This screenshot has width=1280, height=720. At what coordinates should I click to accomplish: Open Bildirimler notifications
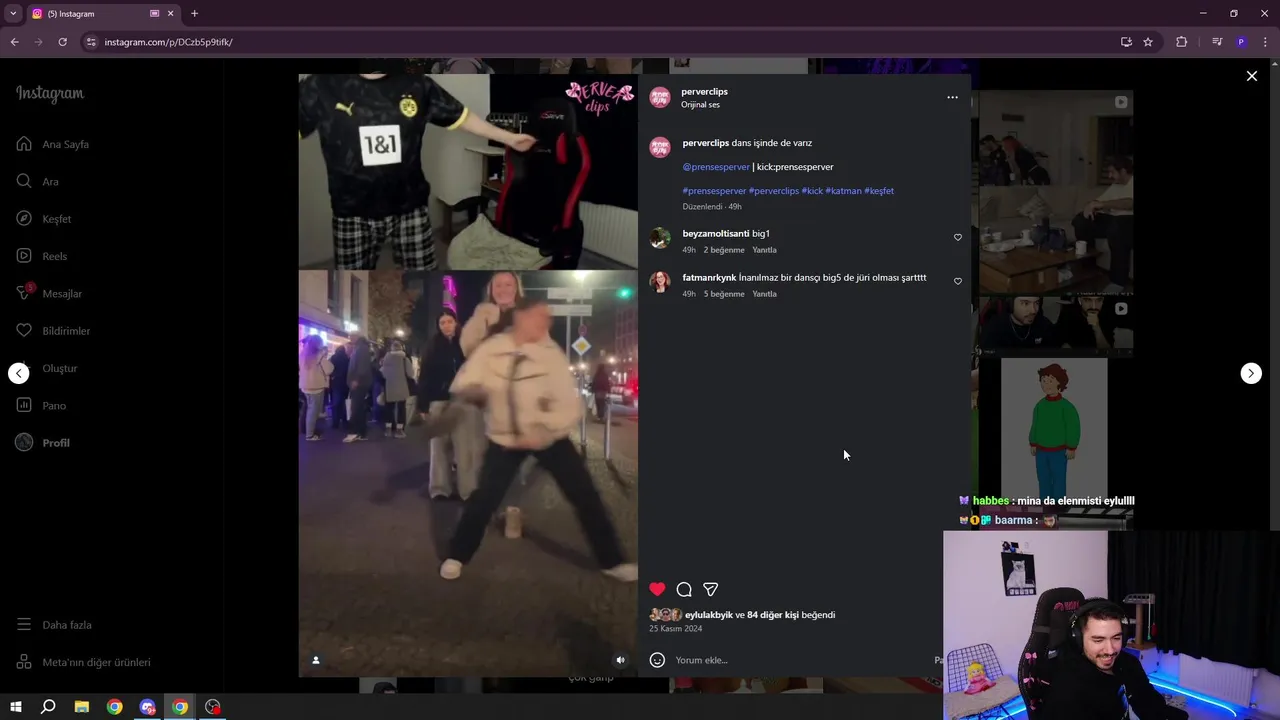click(52, 331)
